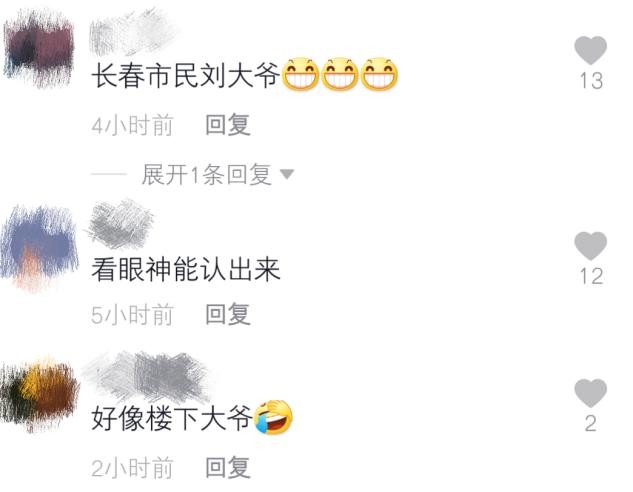This screenshot has width=633, height=492.
Task: Open the second commenter's blue avatar
Action: 39,247
